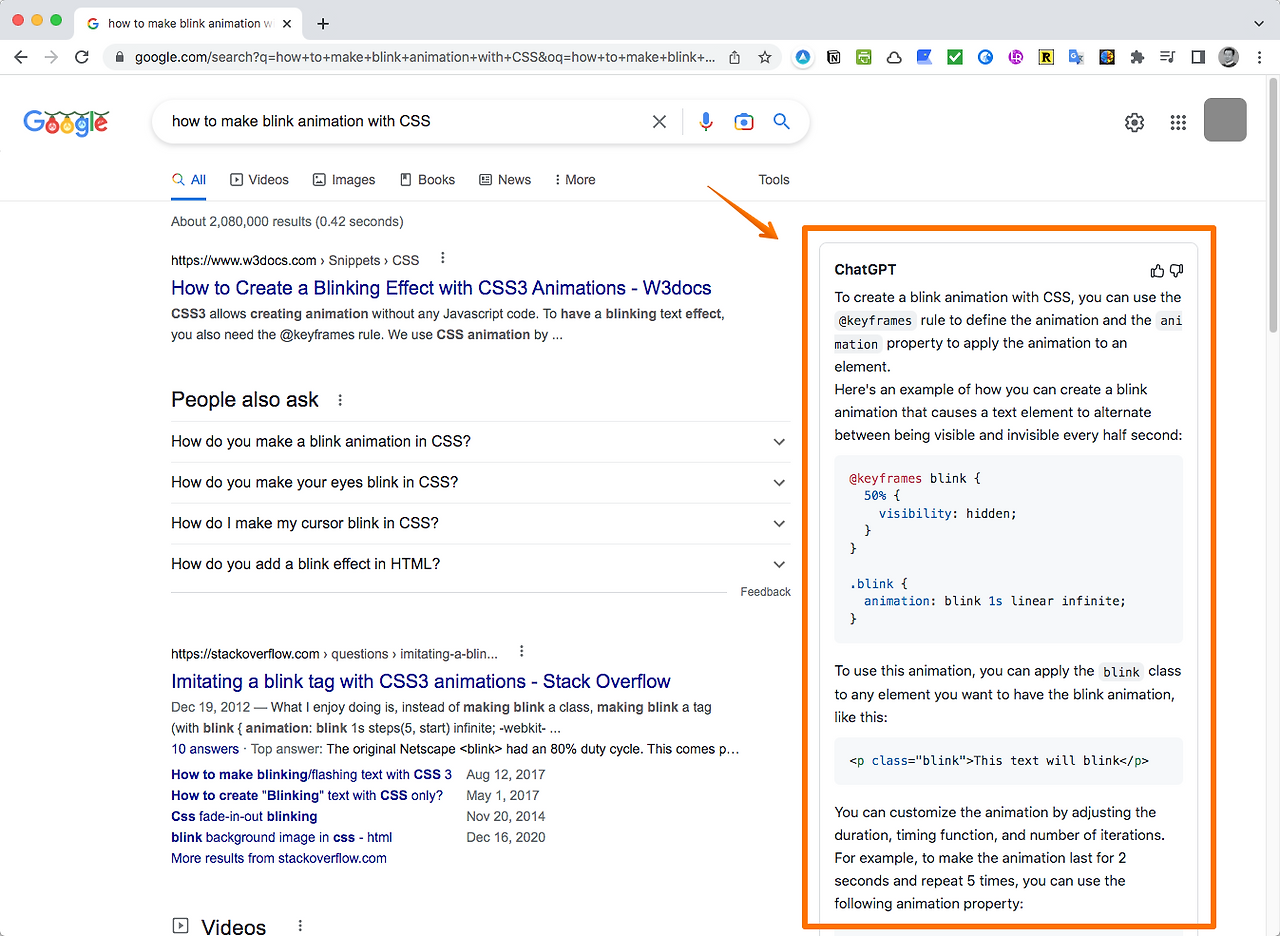Viewport: 1280px width, 936px height.
Task: Open "More results from stackoverflow.com"
Action: click(279, 858)
